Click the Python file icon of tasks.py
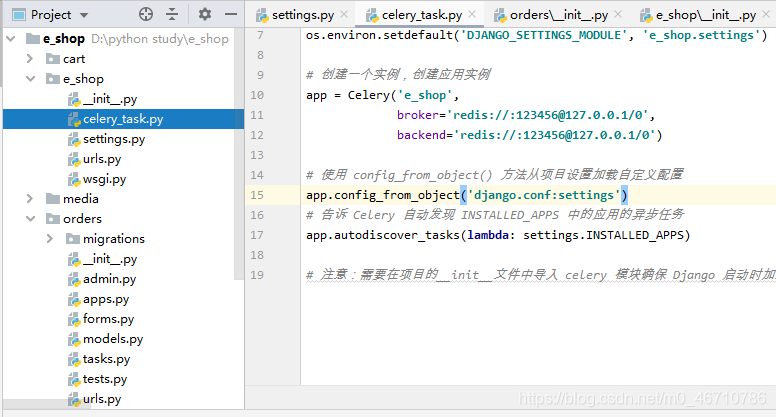776x417 pixels. tap(74, 359)
